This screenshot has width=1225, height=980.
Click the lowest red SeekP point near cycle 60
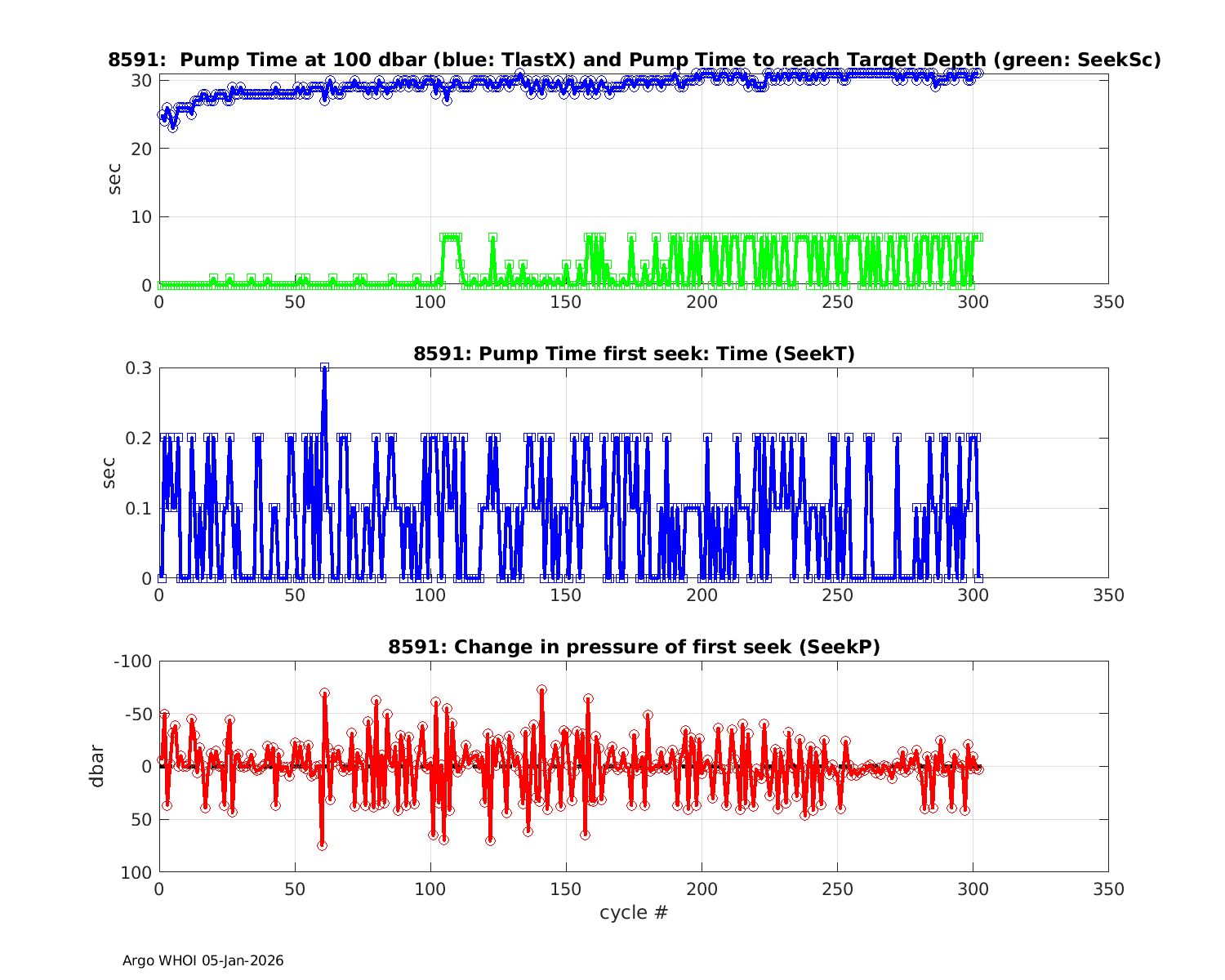[x=322, y=845]
